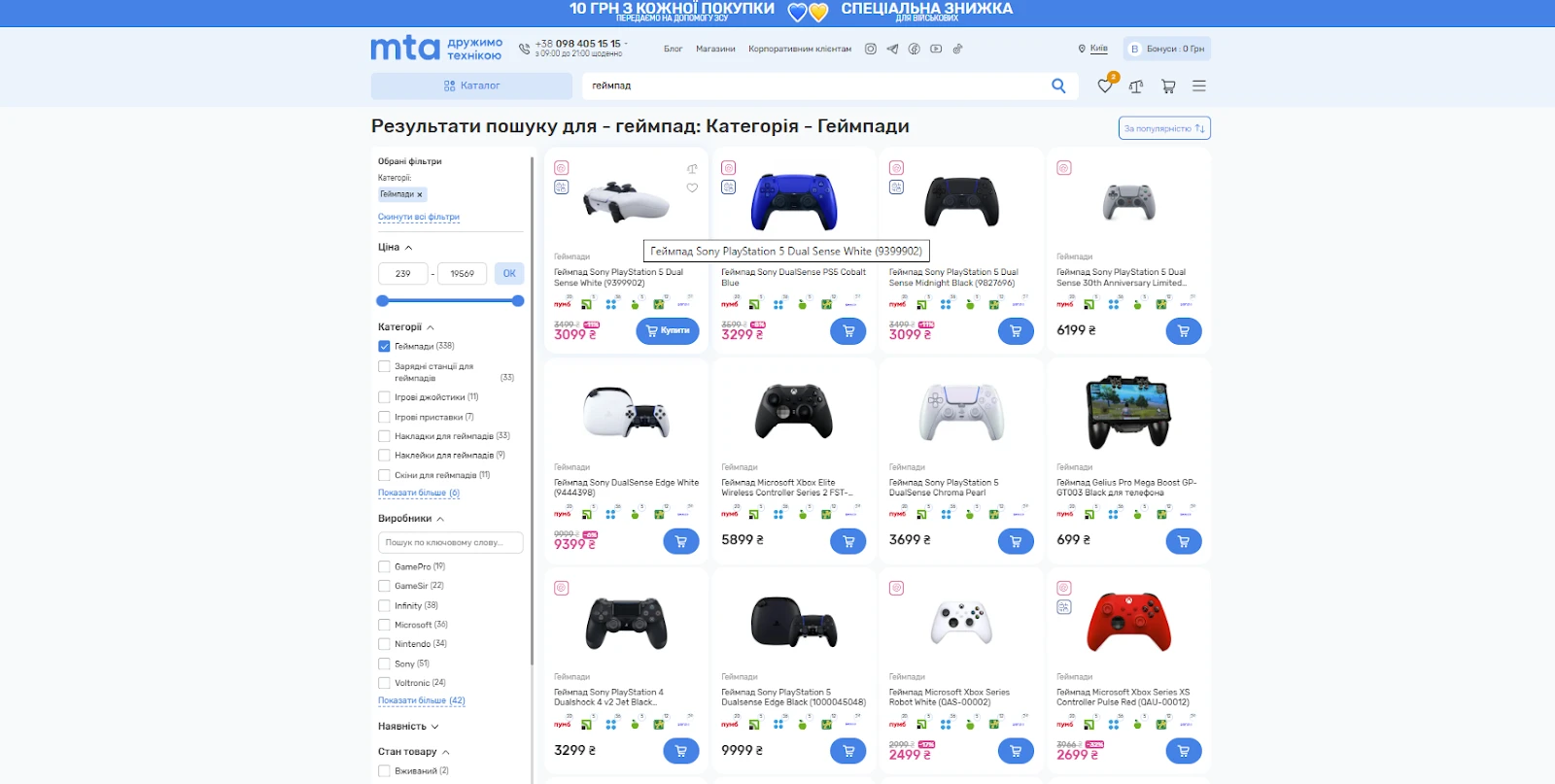
Task: Focus the manufacturer keyword search field
Action: [451, 543]
